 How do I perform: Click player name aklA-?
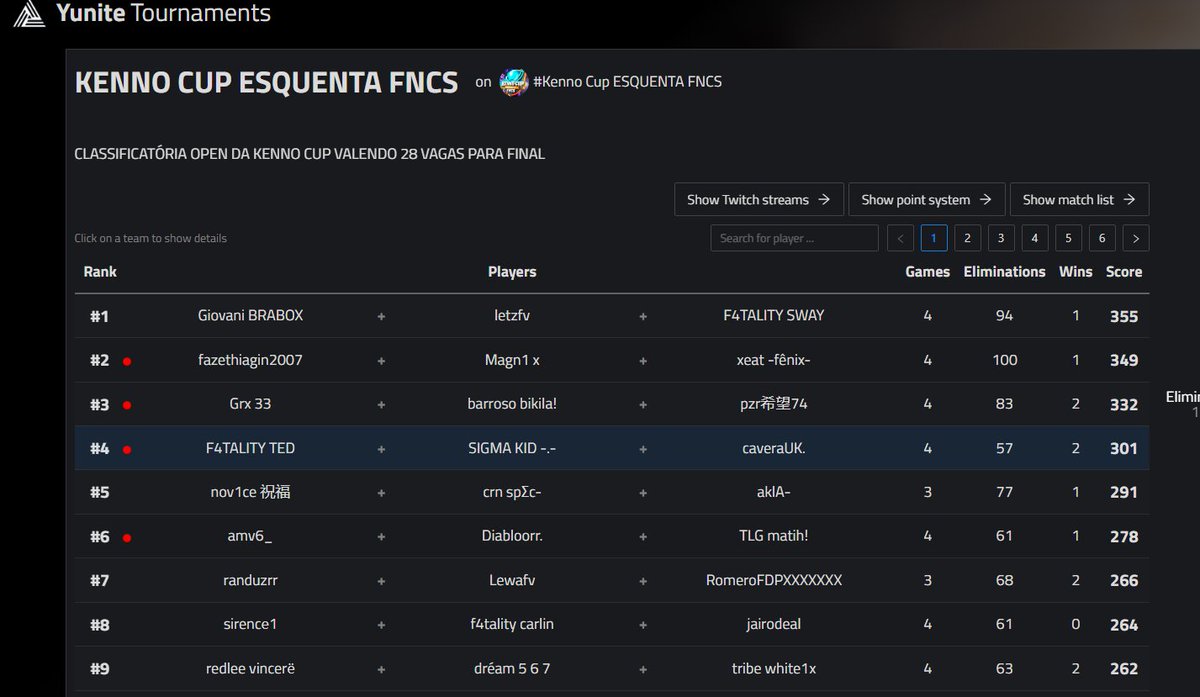click(x=774, y=492)
